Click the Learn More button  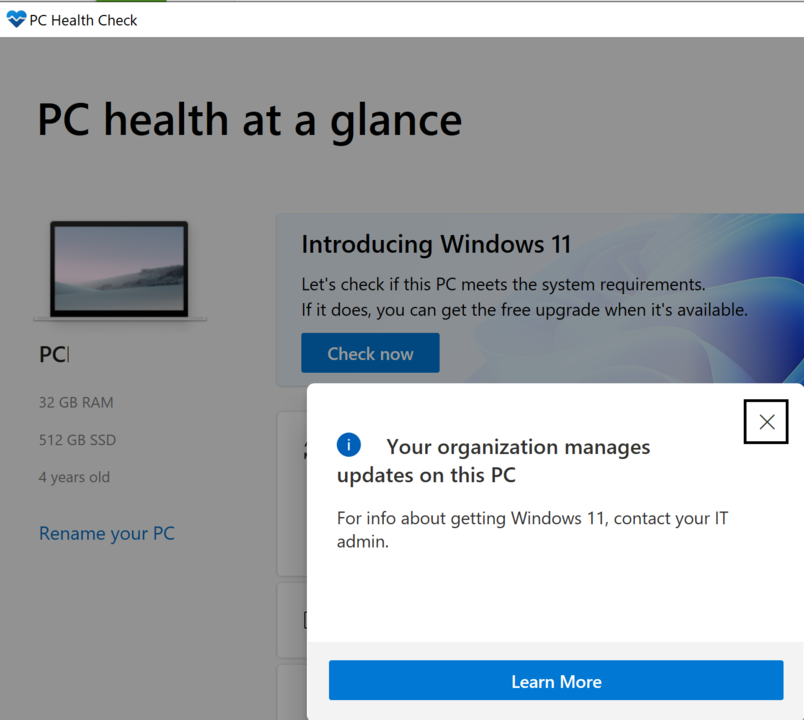pyautogui.click(x=556, y=680)
